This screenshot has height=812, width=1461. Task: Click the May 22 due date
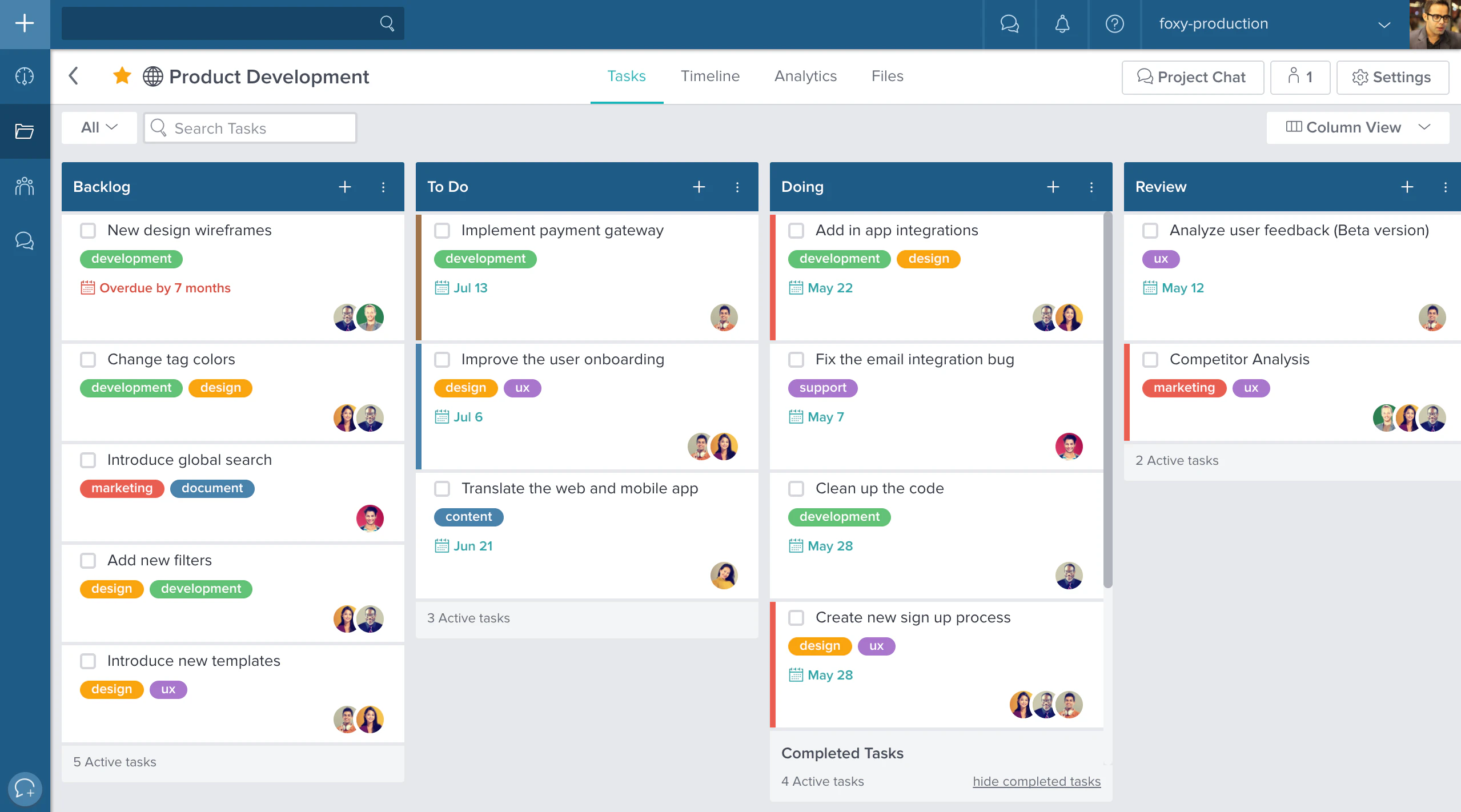830,288
